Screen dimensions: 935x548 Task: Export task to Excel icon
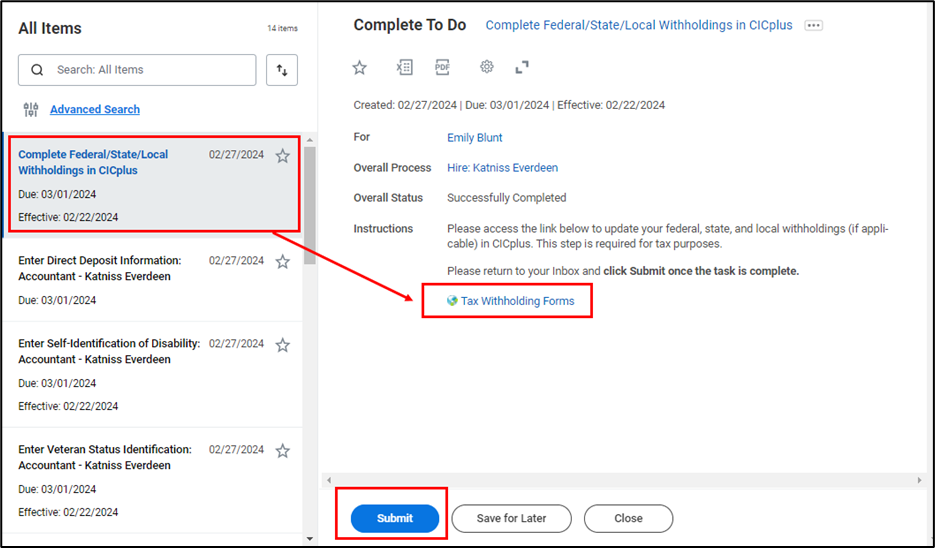click(404, 68)
